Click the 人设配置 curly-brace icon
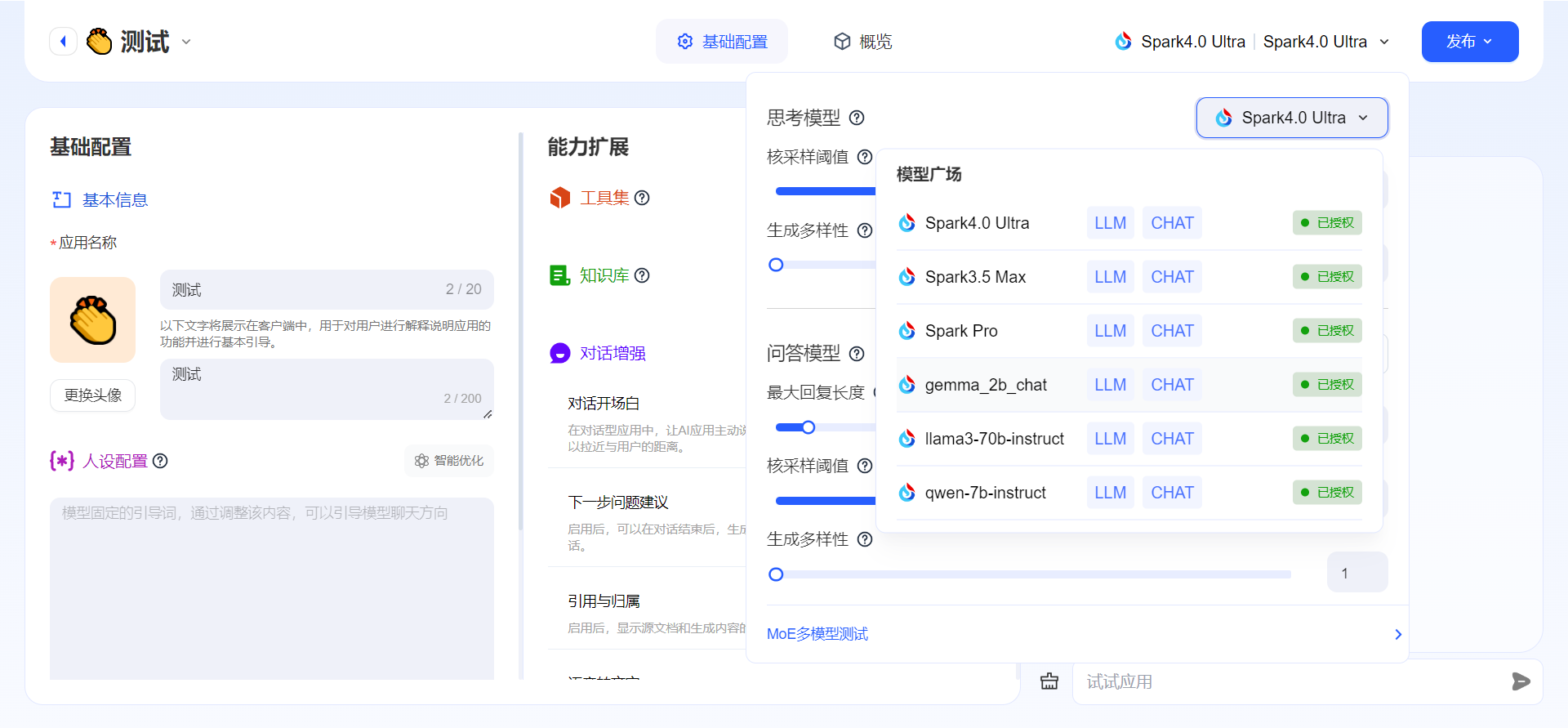Image resolution: width=1568 pixels, height=728 pixels. point(62,461)
